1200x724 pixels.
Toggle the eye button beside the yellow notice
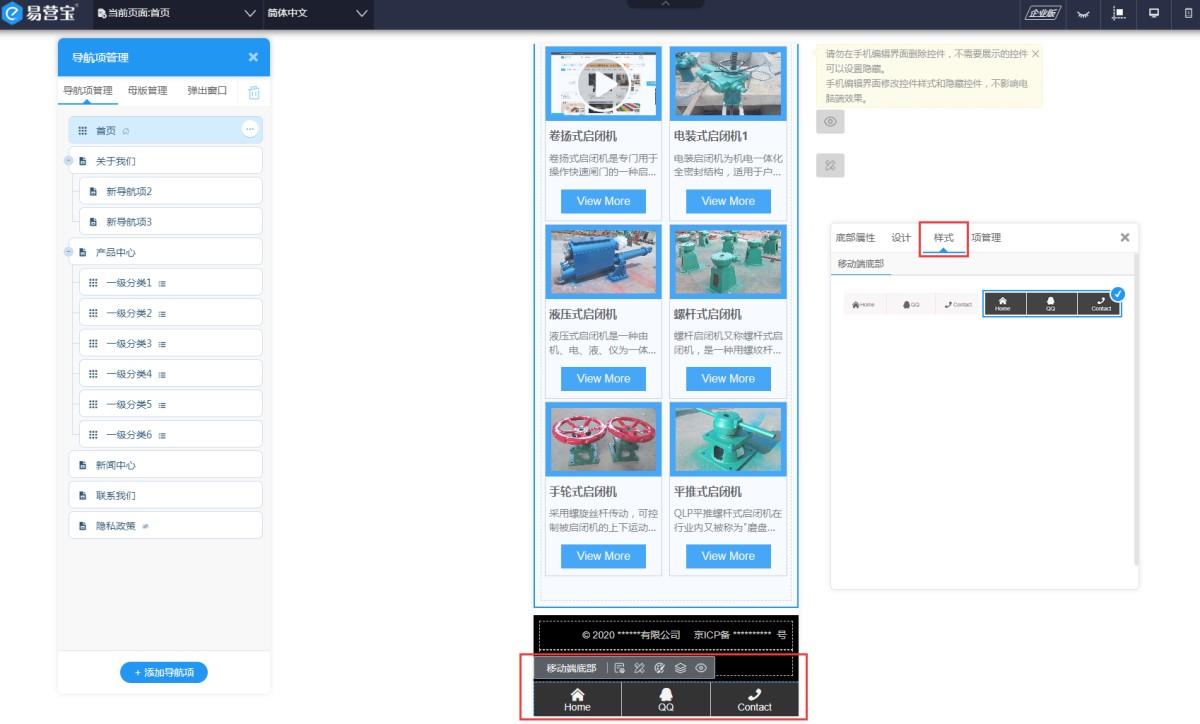pos(830,122)
